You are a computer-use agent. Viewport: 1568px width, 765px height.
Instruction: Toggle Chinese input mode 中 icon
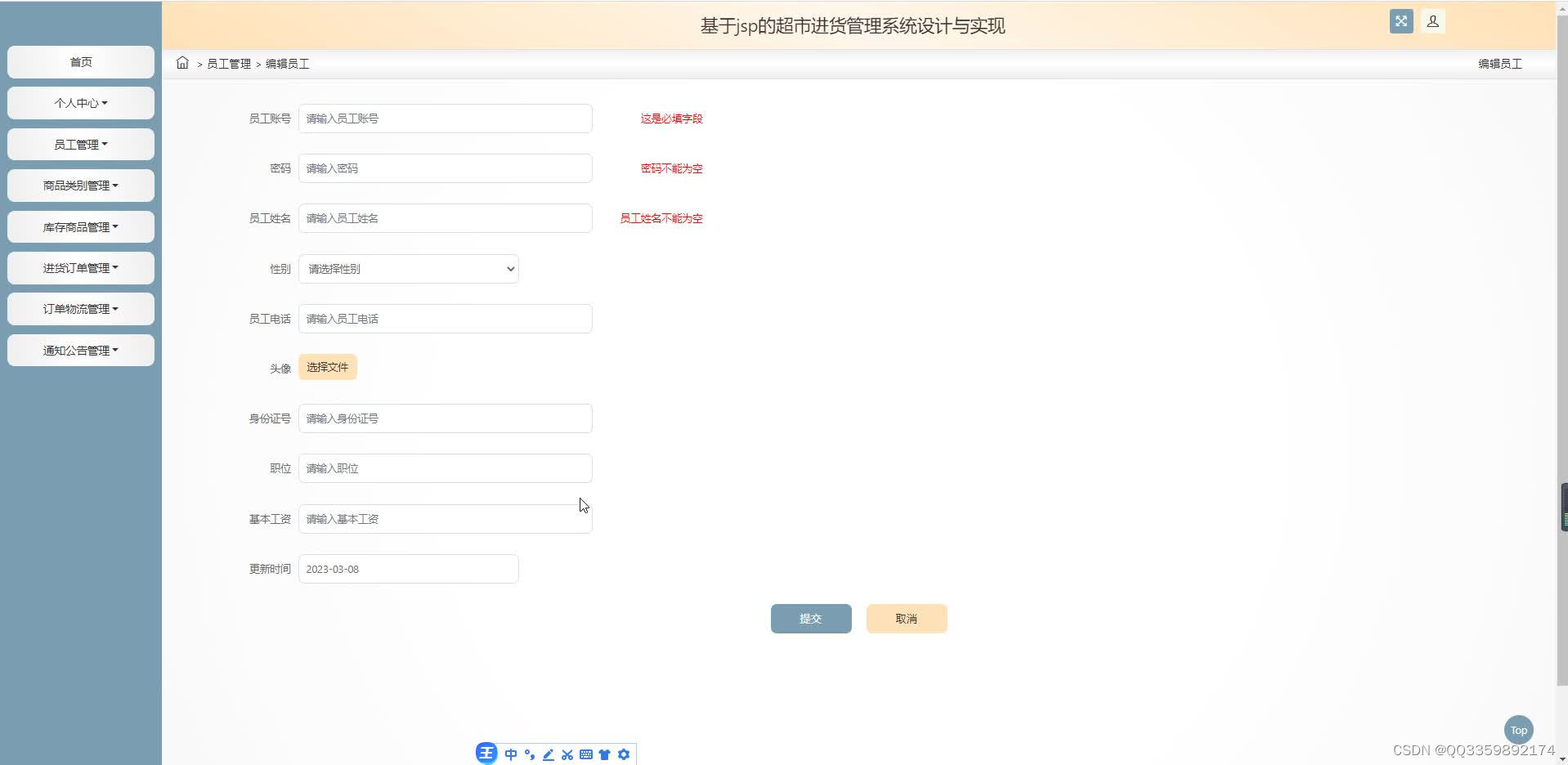pos(511,754)
